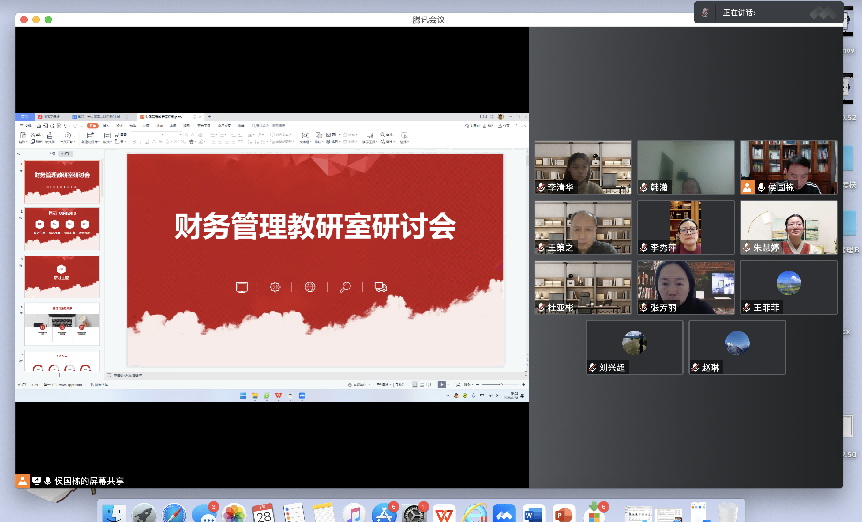Click the muted mic icon on 李清华's tile
Screen dimensions: 862x522
(x=541, y=187)
